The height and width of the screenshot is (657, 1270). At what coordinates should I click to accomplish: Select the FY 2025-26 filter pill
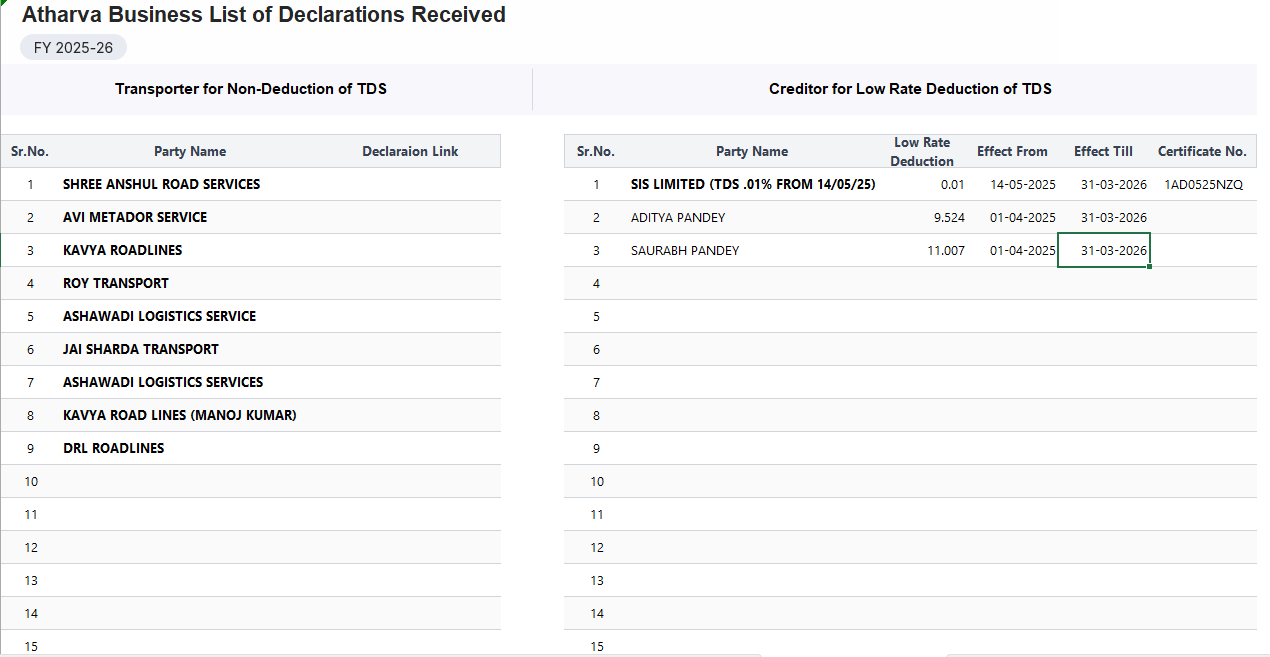click(x=73, y=47)
